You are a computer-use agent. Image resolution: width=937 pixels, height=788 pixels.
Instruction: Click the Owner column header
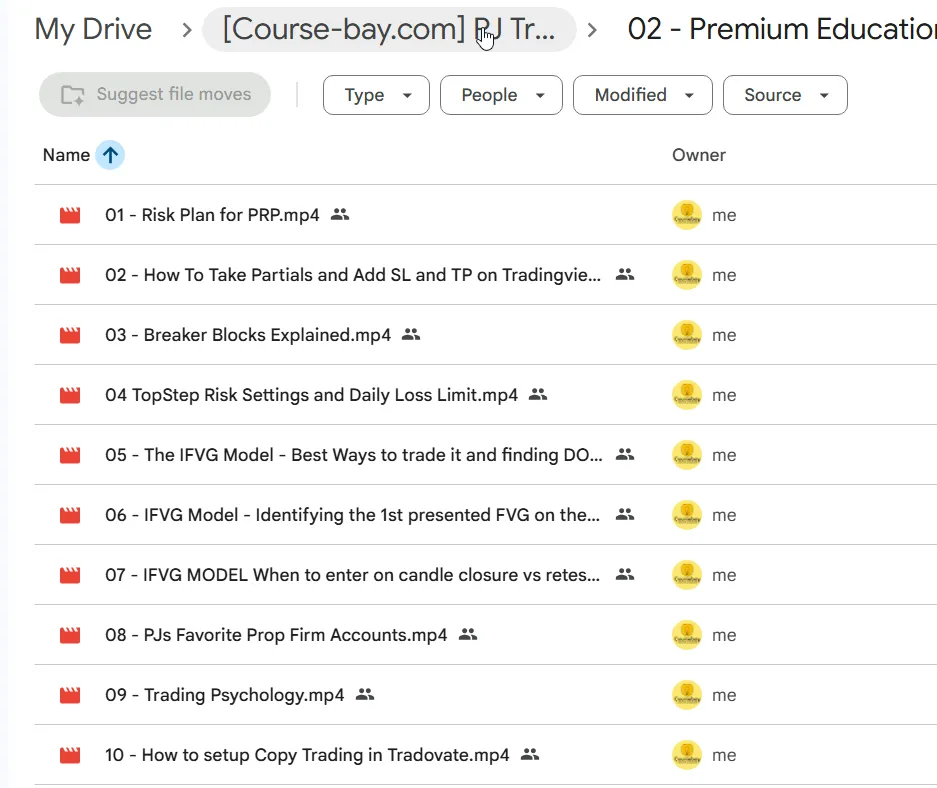pyautogui.click(x=699, y=155)
